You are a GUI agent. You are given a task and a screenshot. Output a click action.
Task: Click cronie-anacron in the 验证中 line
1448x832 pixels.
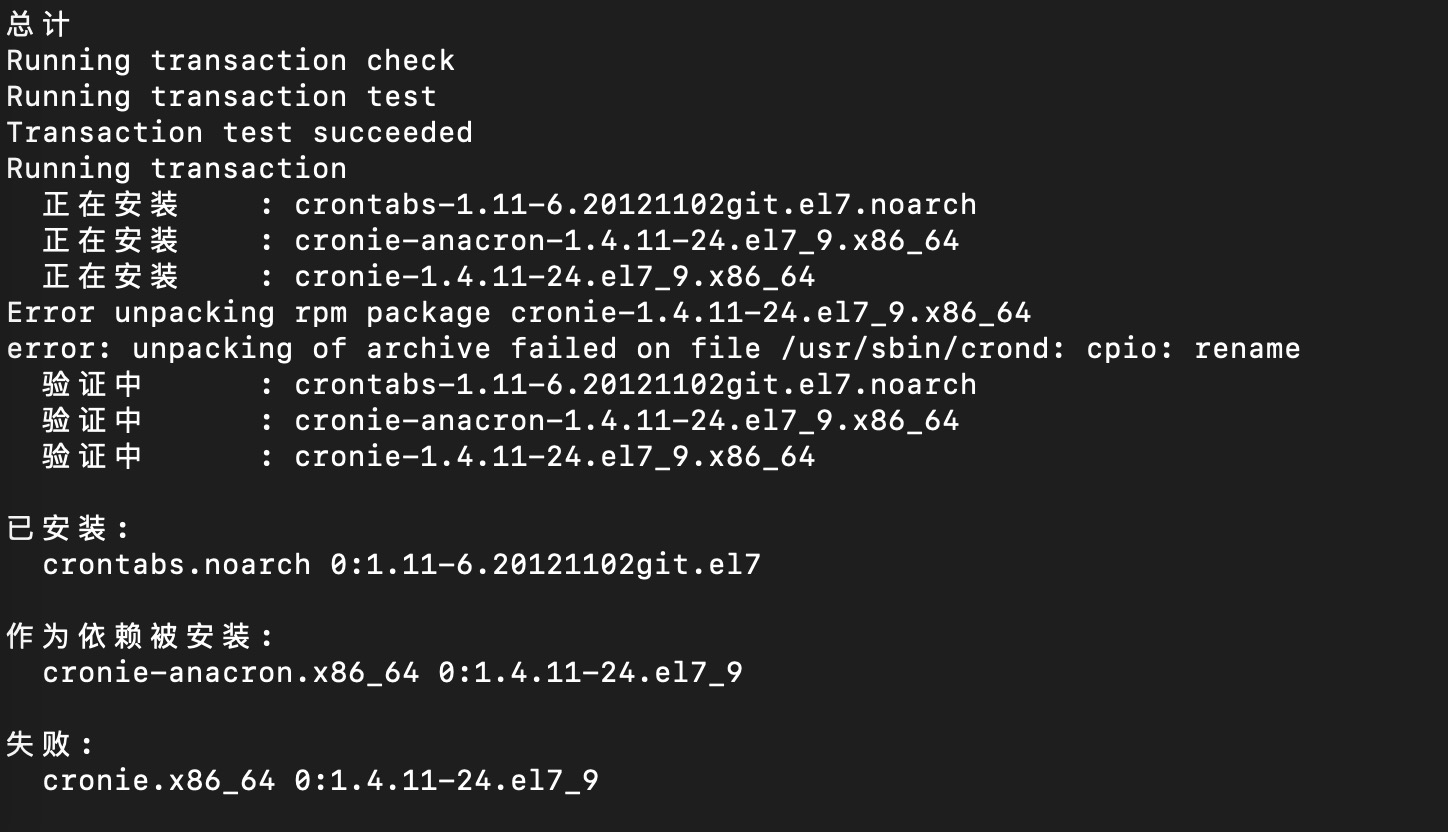pos(626,421)
